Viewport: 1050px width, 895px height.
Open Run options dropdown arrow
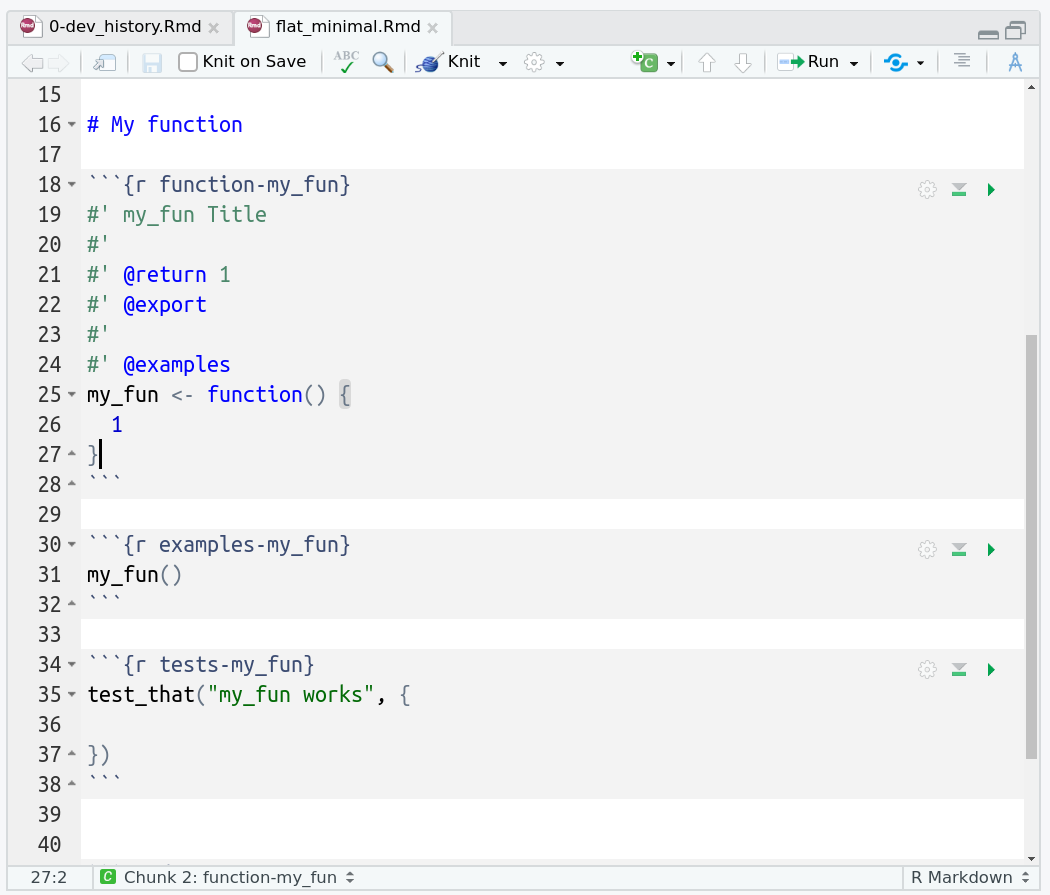click(854, 64)
